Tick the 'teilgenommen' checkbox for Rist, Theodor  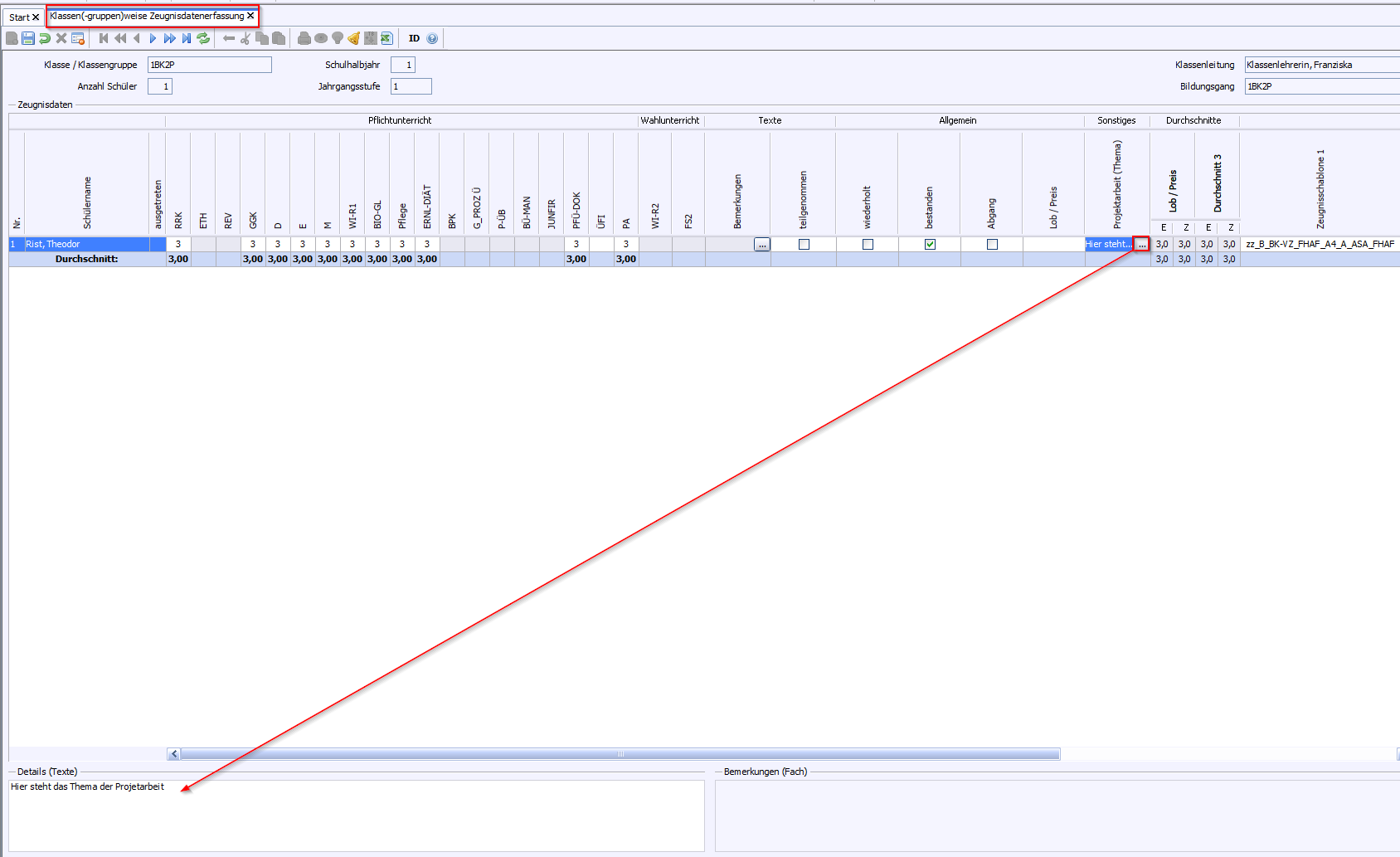click(x=804, y=245)
